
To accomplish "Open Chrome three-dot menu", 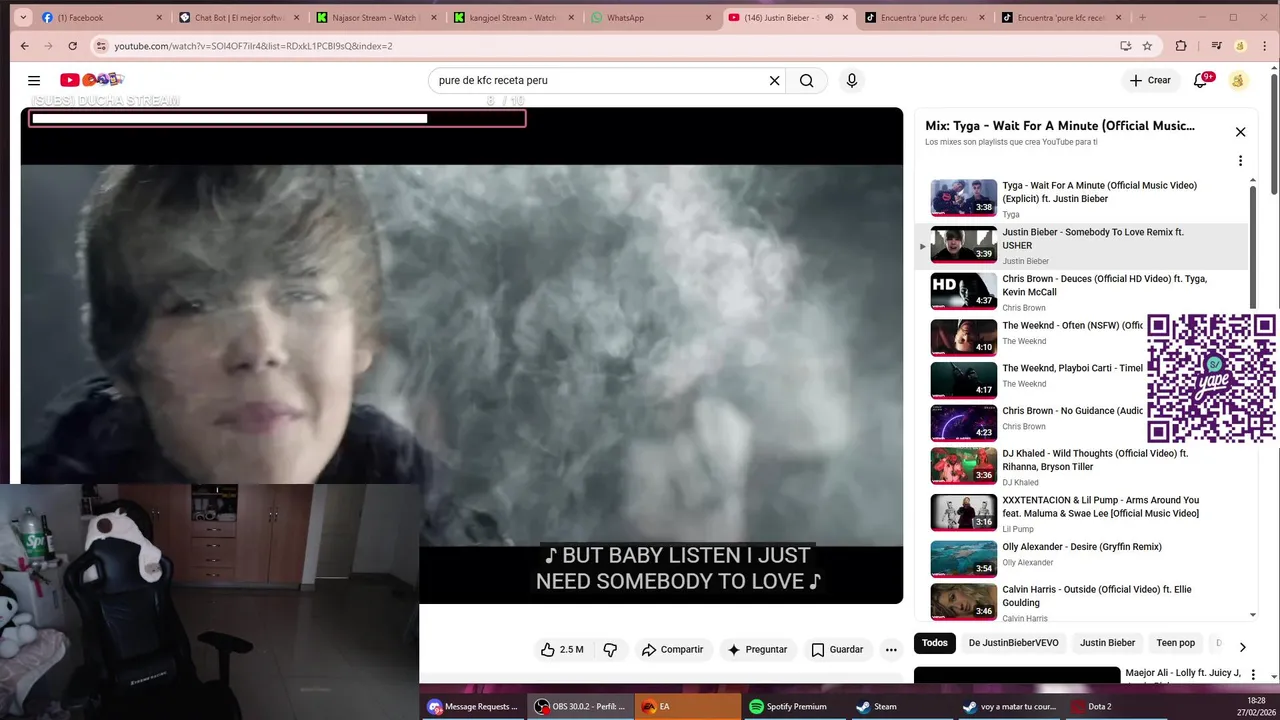I will (x=1266, y=46).
